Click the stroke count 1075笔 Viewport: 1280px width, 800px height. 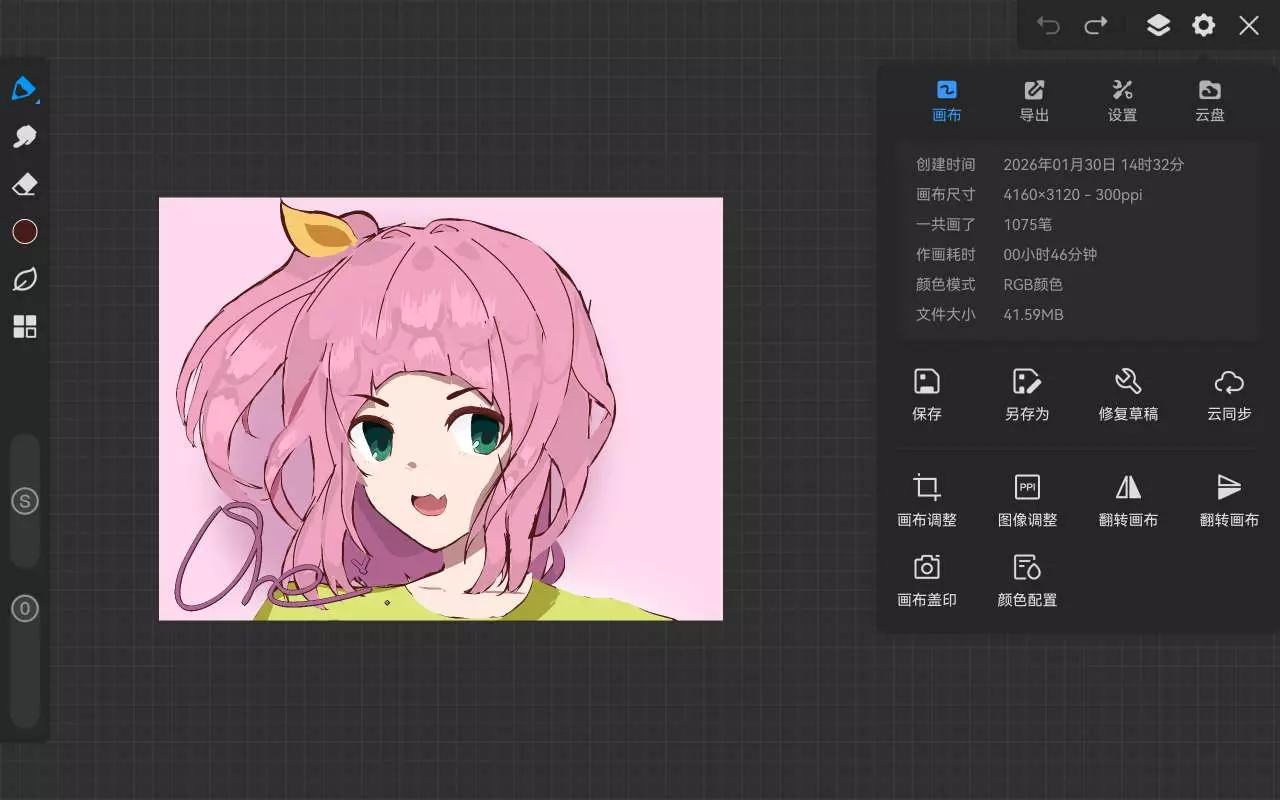click(1027, 224)
